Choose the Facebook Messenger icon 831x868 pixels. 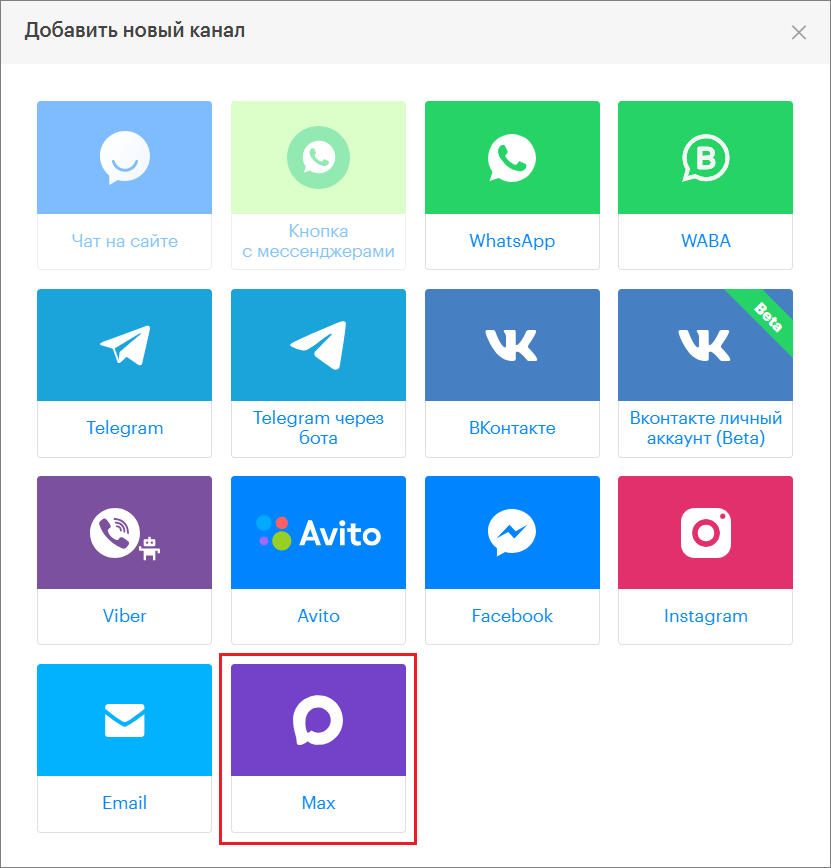[512, 533]
